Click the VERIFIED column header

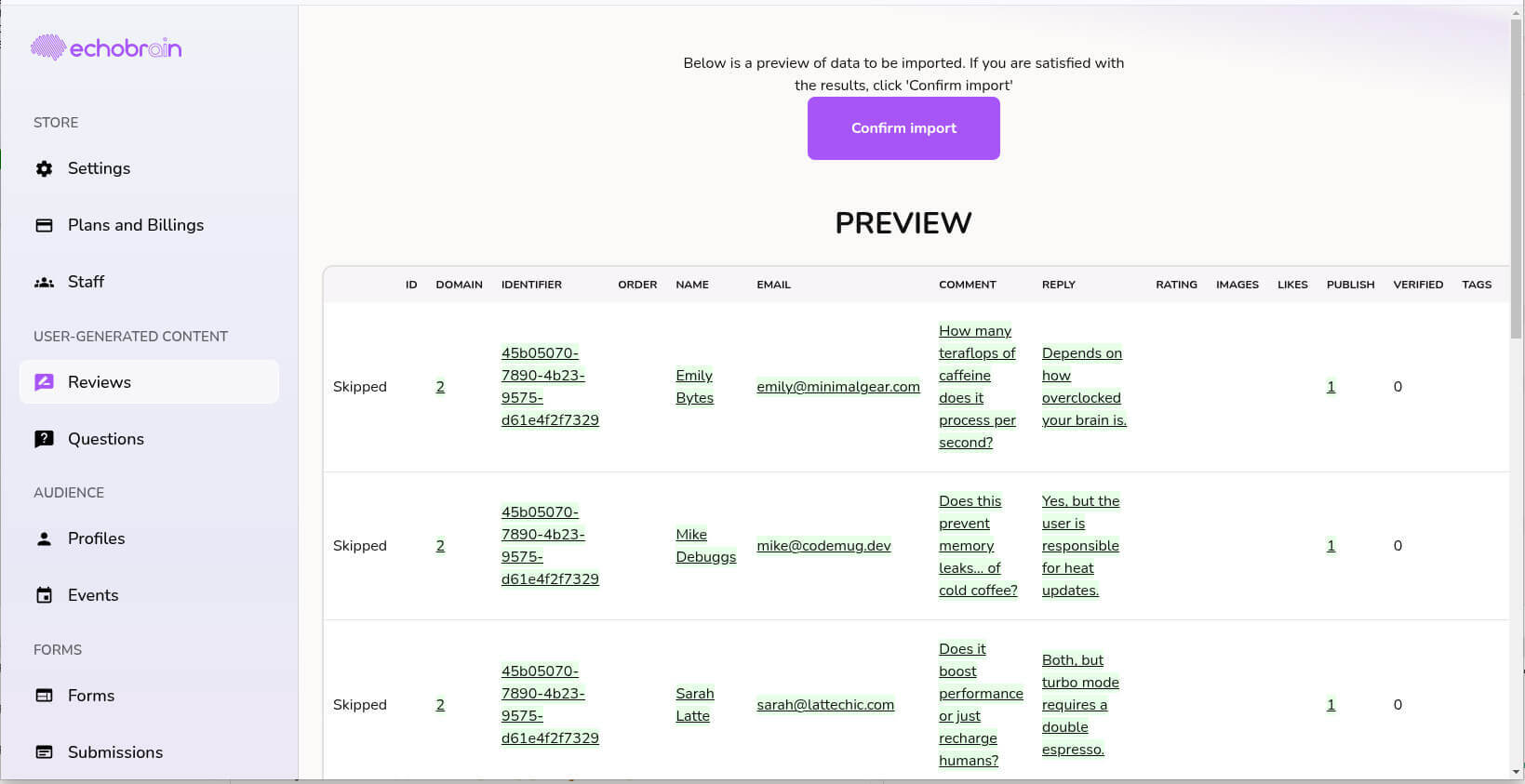coord(1418,285)
